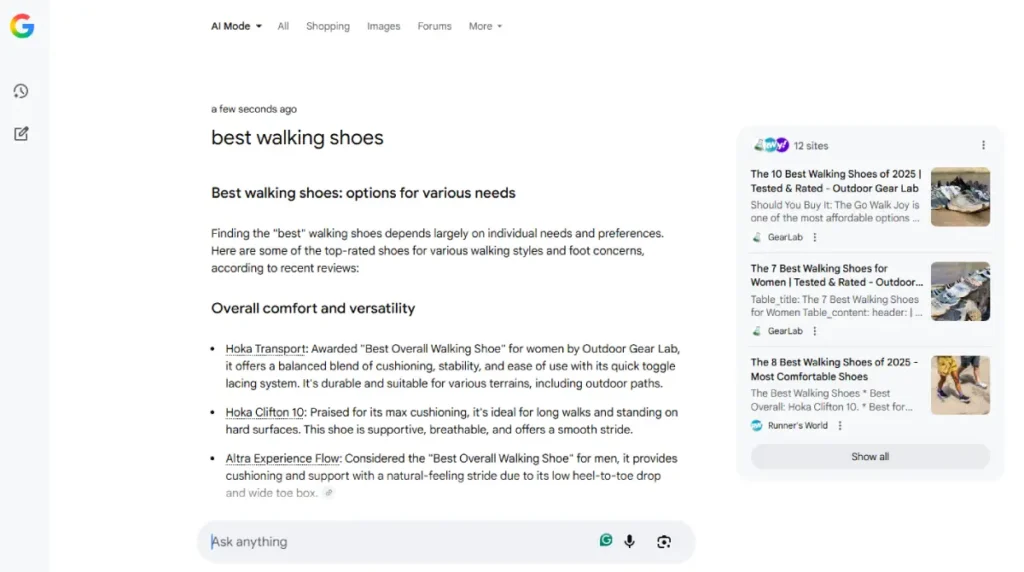This screenshot has height=572, width=1024.
Task: Switch to the Images tab
Action: pos(383,26)
